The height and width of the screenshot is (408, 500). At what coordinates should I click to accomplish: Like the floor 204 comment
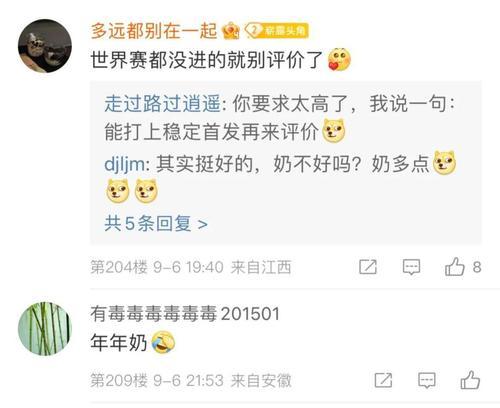455,267
